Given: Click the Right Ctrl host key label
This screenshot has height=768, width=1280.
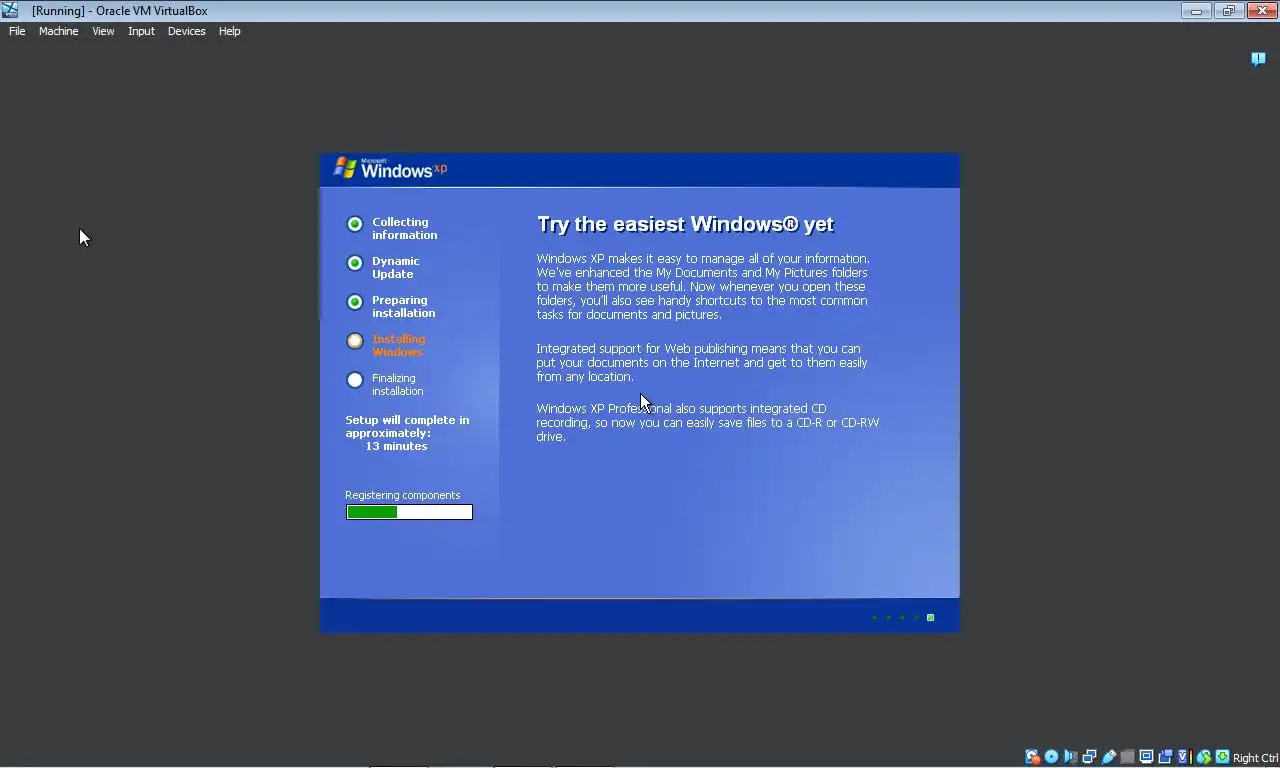Looking at the screenshot, I should pyautogui.click(x=1255, y=758).
